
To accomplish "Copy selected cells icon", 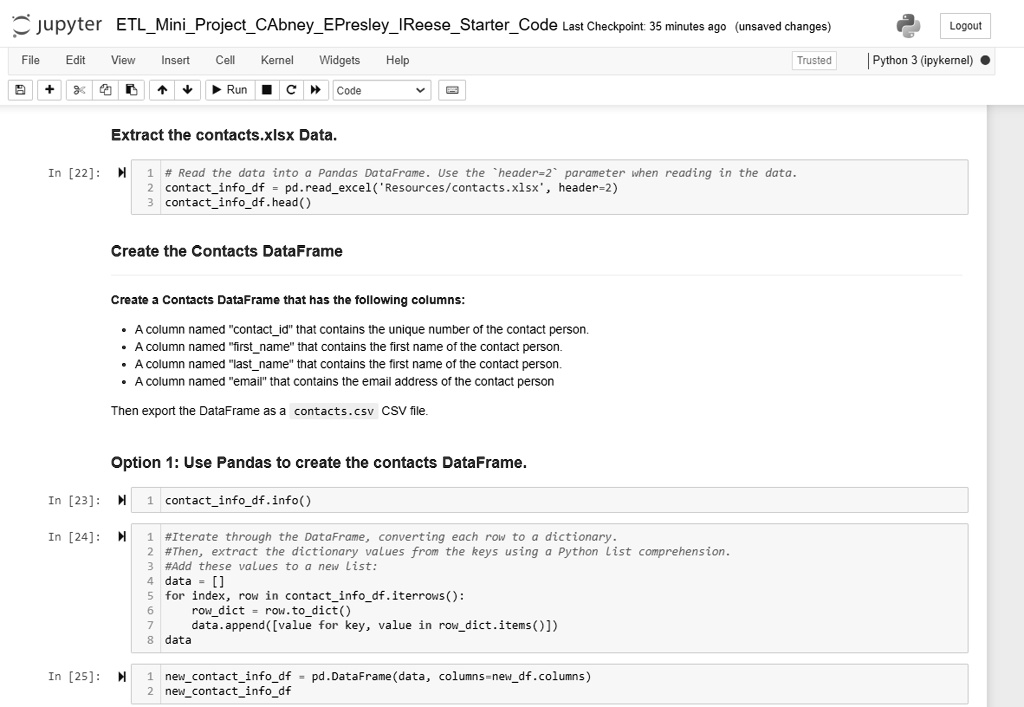I will pyautogui.click(x=105, y=90).
